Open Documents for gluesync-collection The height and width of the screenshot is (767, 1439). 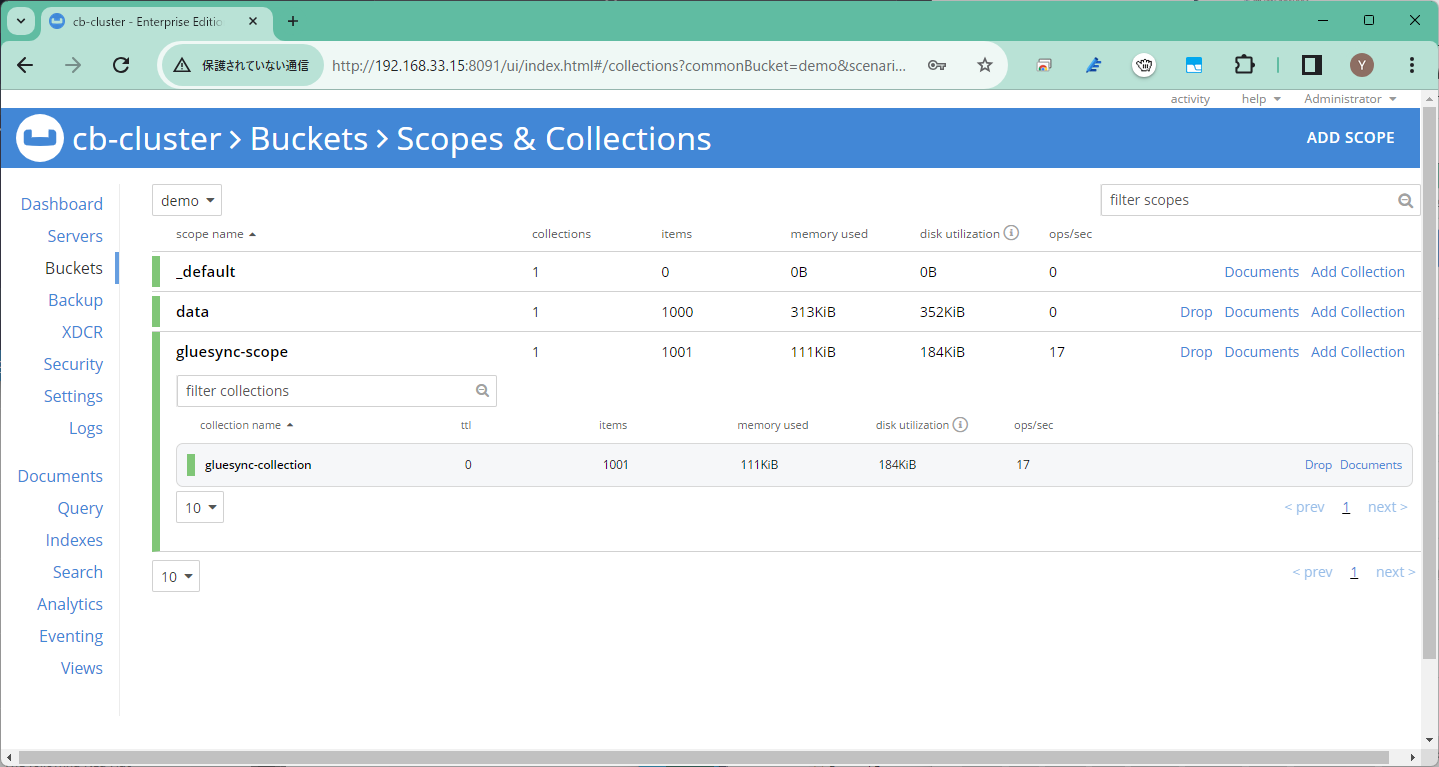coord(1371,465)
